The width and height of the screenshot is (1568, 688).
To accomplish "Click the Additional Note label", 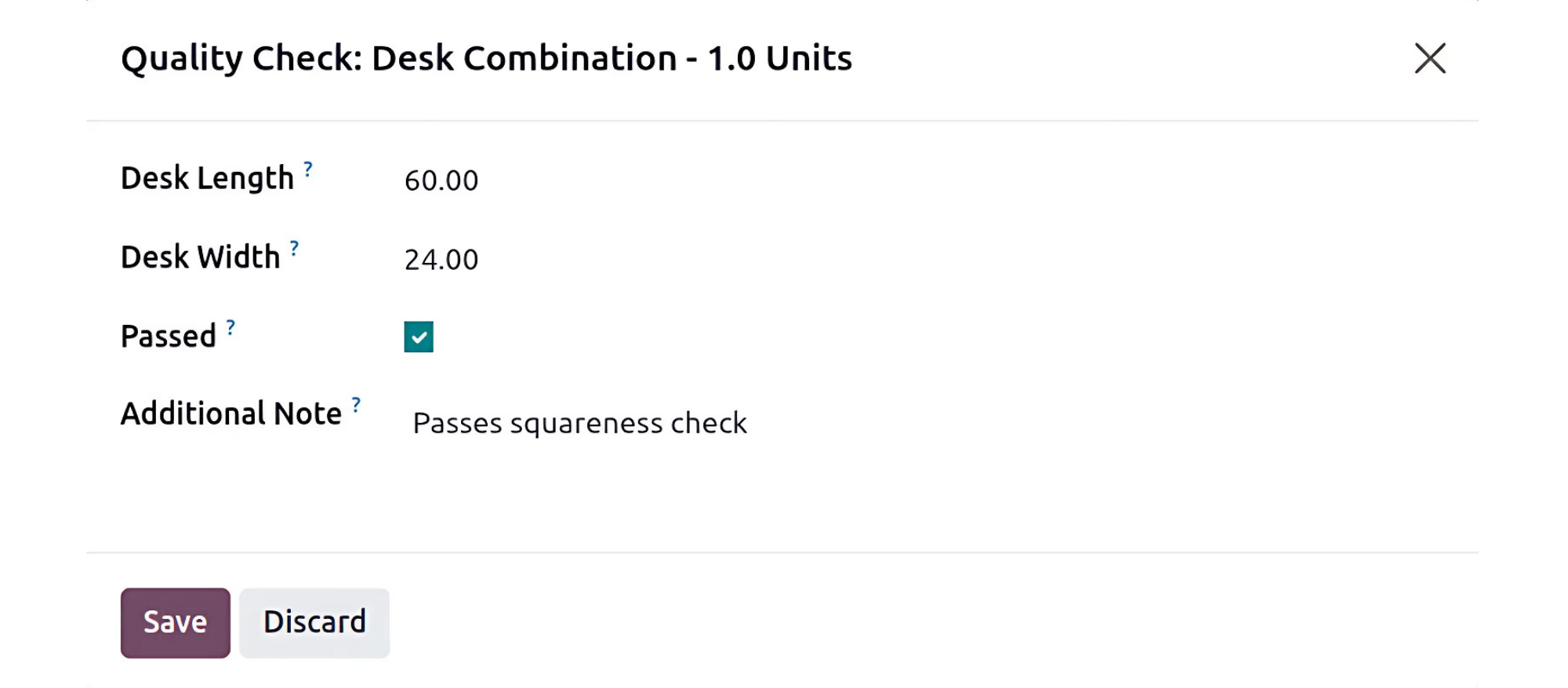I will tap(230, 413).
